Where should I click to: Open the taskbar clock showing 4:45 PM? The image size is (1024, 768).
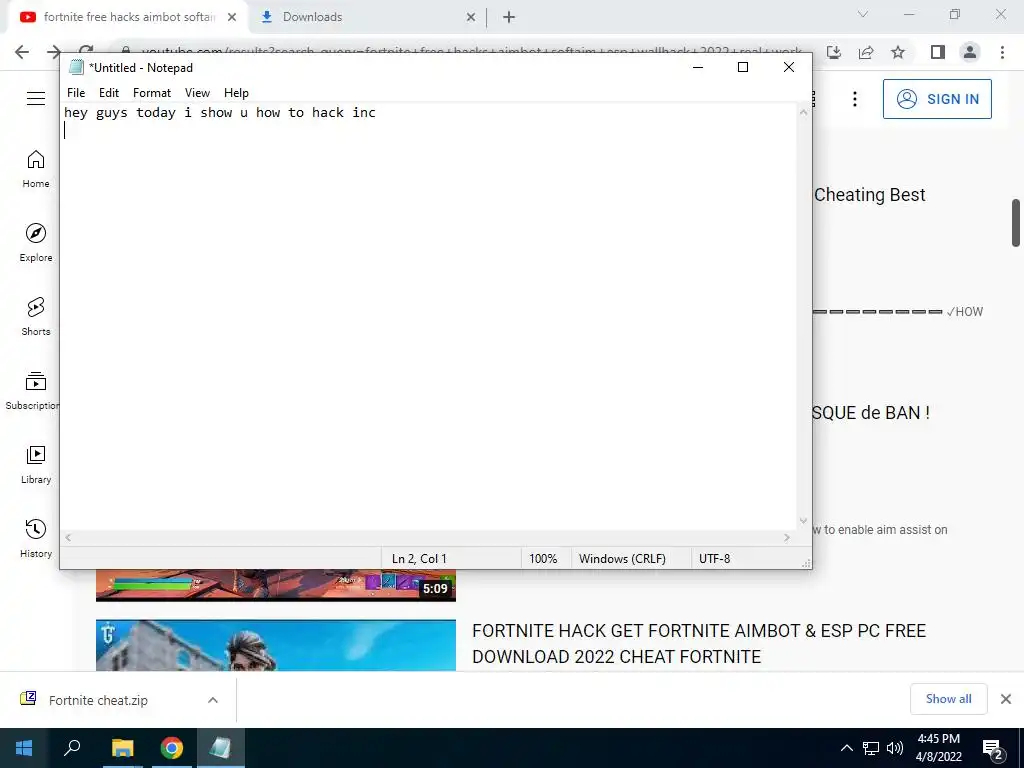(938, 748)
